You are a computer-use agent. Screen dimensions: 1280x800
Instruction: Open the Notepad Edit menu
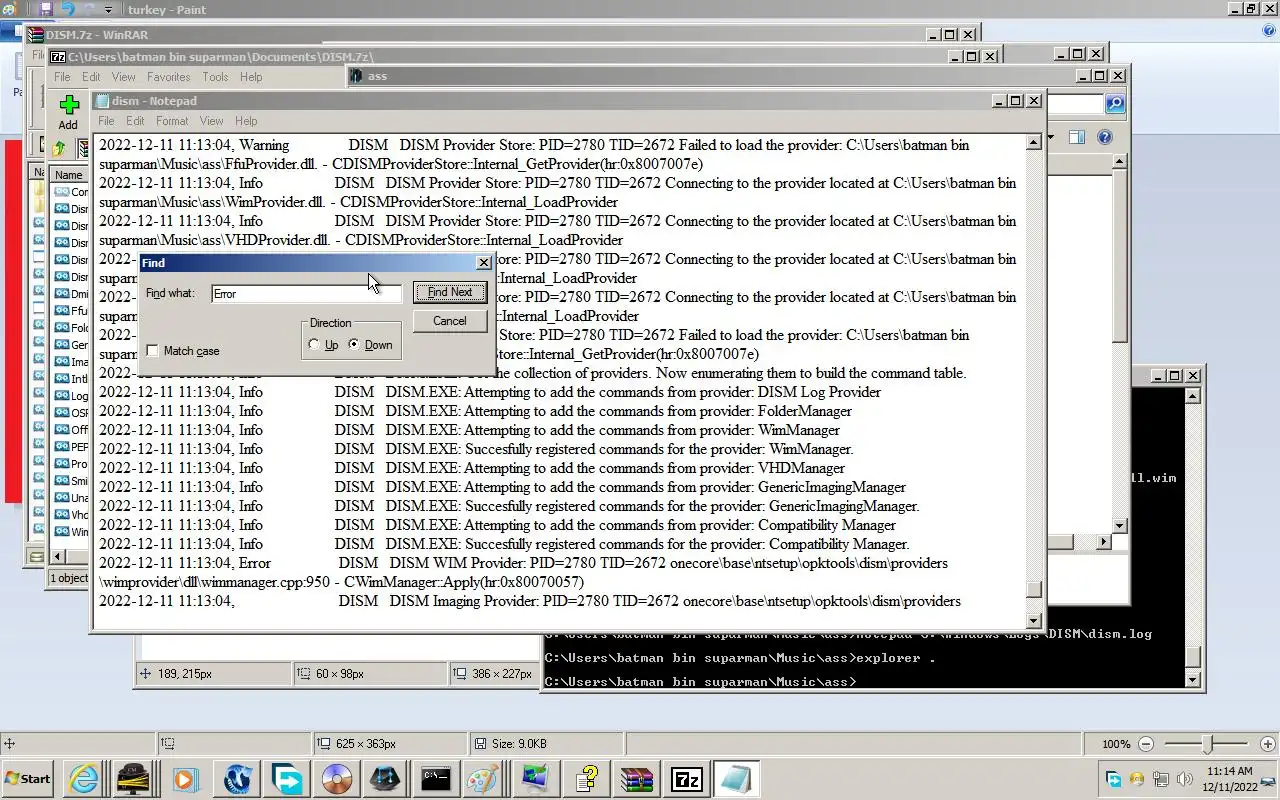135,121
